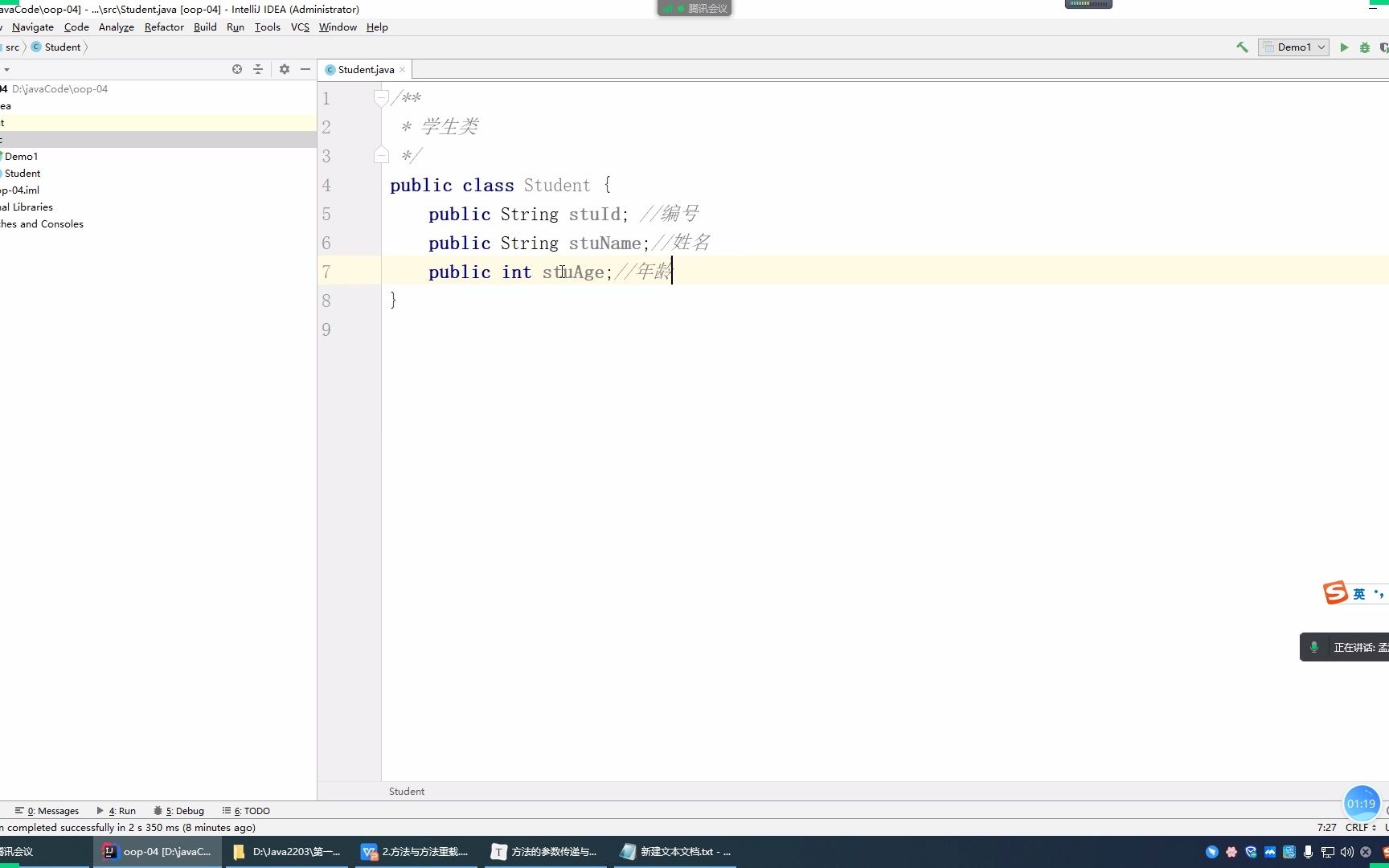Open the Help menu
Image resolution: width=1389 pixels, height=868 pixels.
click(377, 27)
